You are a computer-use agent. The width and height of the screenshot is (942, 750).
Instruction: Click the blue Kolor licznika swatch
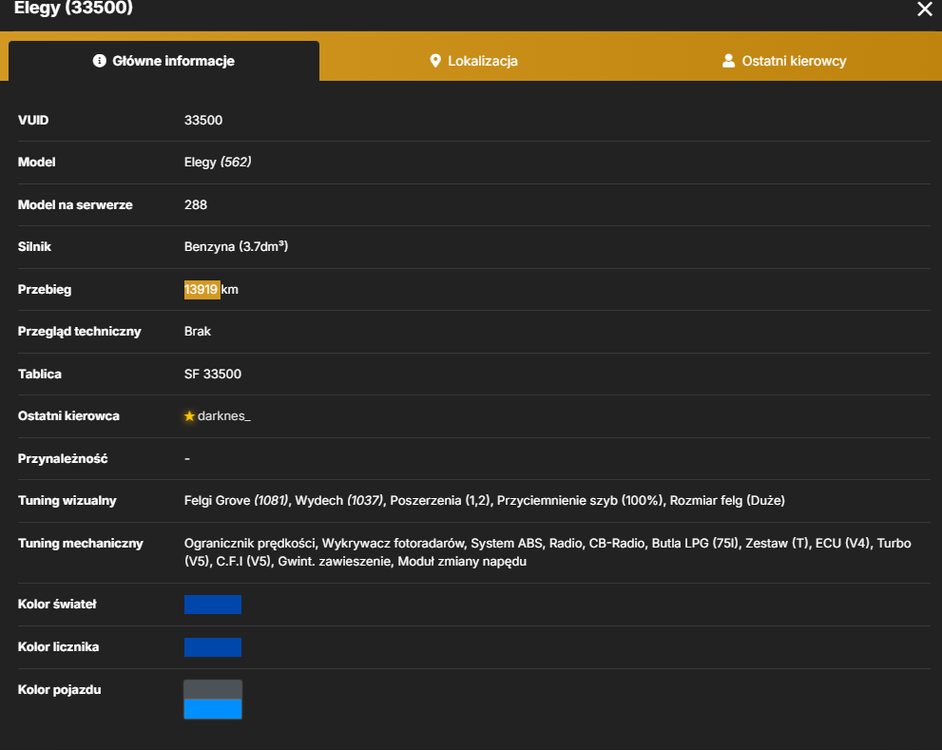point(213,647)
